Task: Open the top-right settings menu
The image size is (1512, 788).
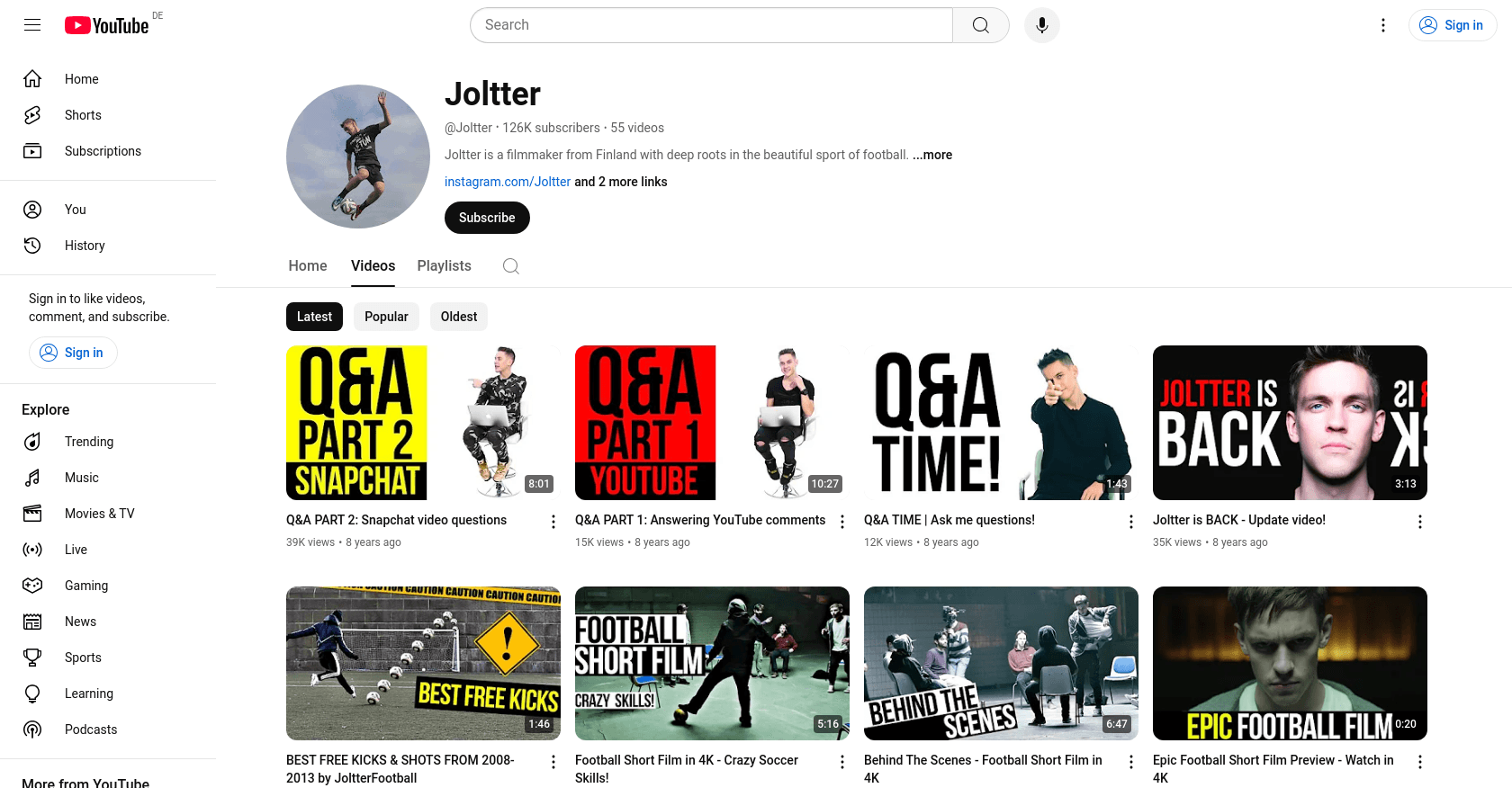Action: [x=1383, y=25]
